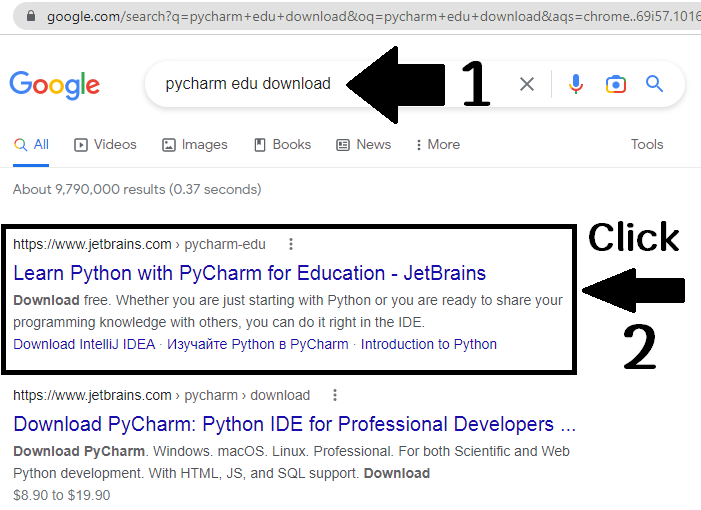
Task: Clear the search query with the X icon
Action: [x=527, y=84]
